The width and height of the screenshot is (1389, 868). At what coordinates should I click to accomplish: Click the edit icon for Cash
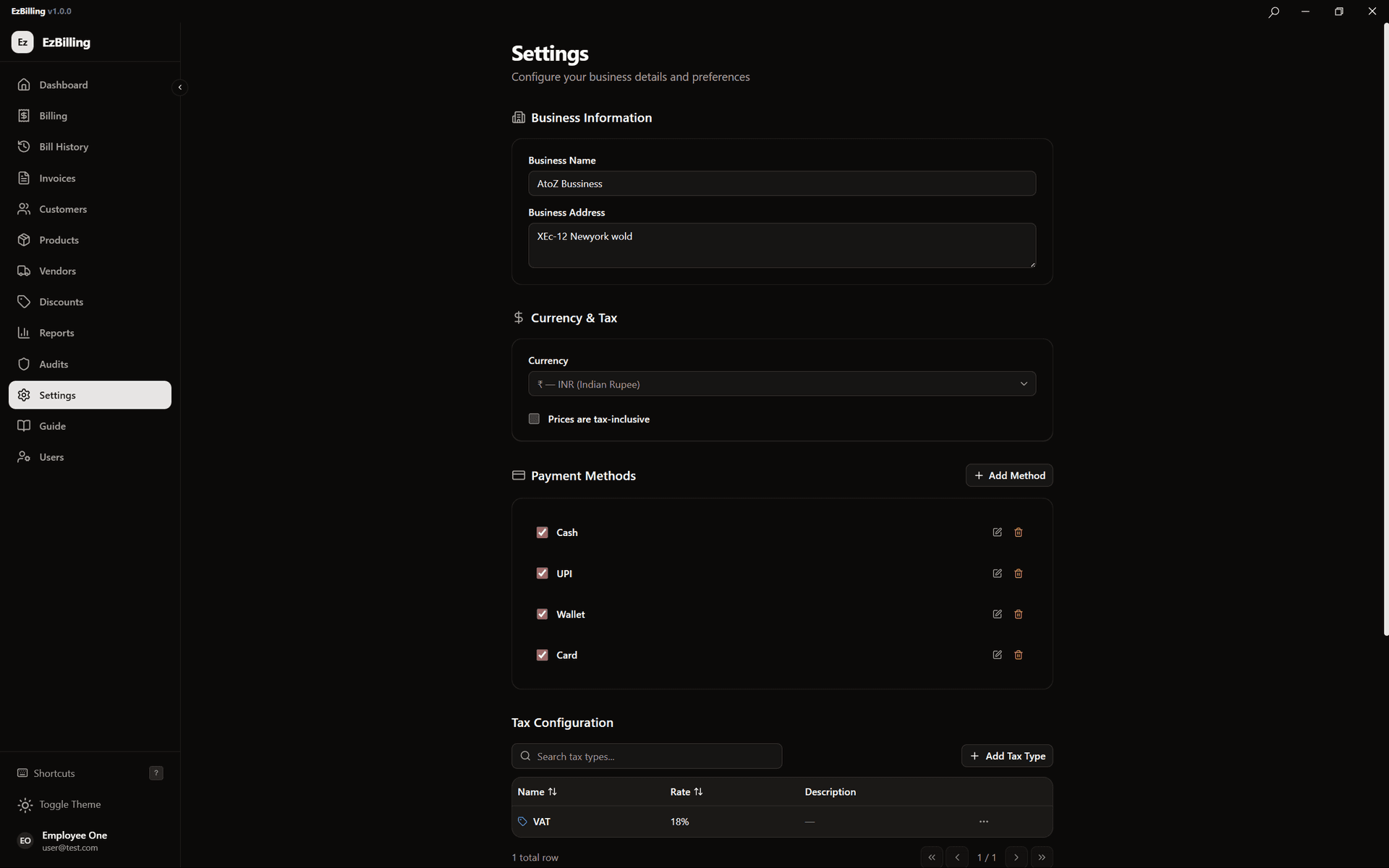[997, 532]
